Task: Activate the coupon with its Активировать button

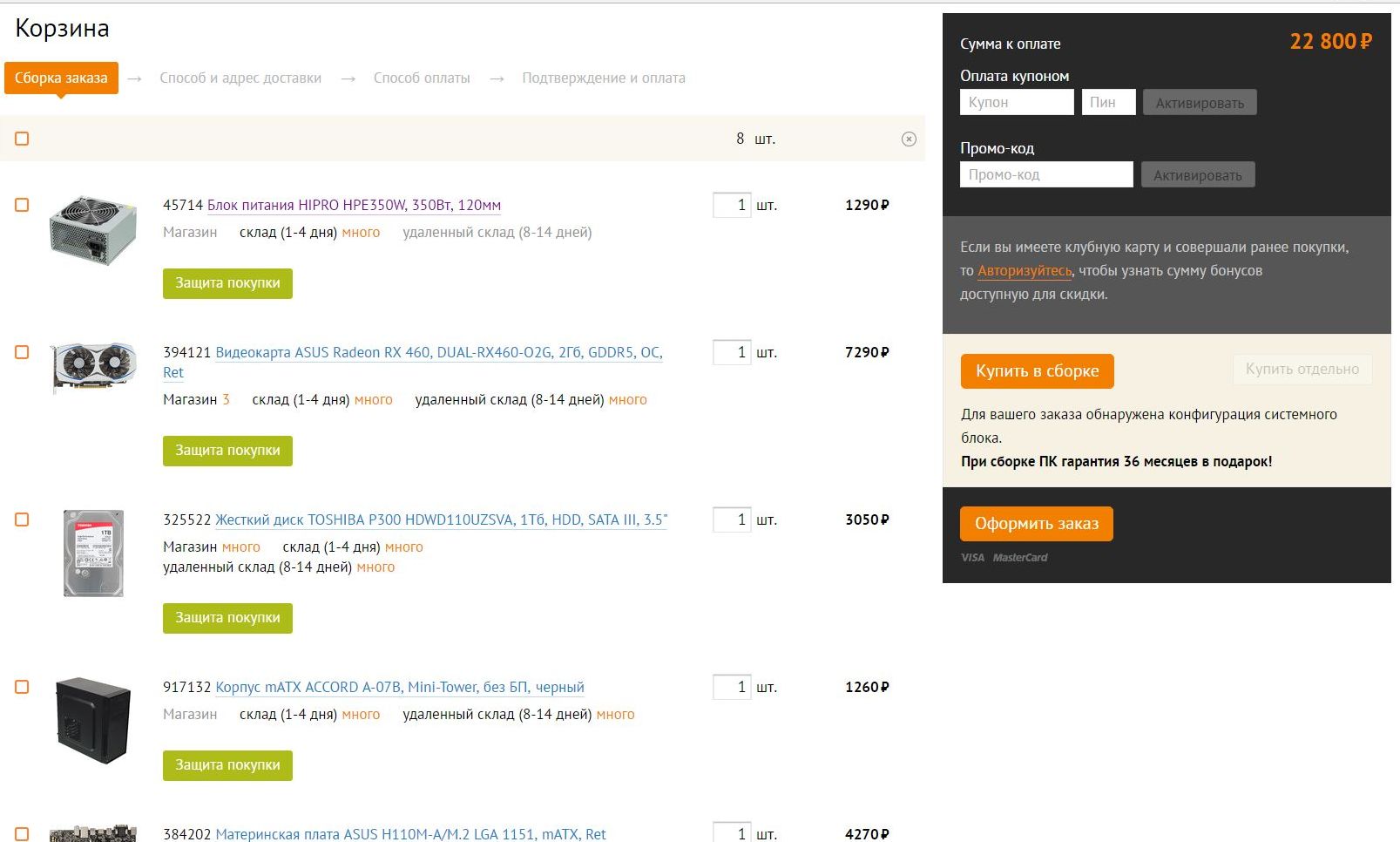Action: [1200, 103]
